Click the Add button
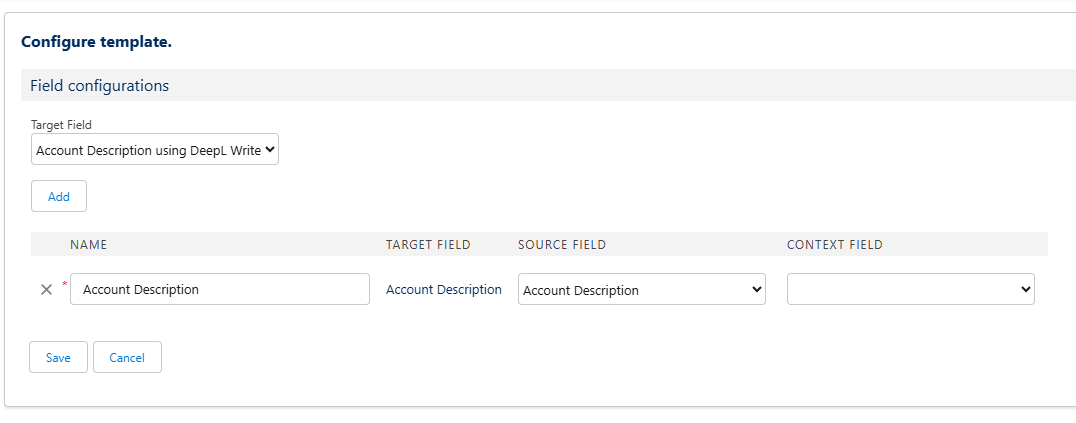 pos(59,196)
